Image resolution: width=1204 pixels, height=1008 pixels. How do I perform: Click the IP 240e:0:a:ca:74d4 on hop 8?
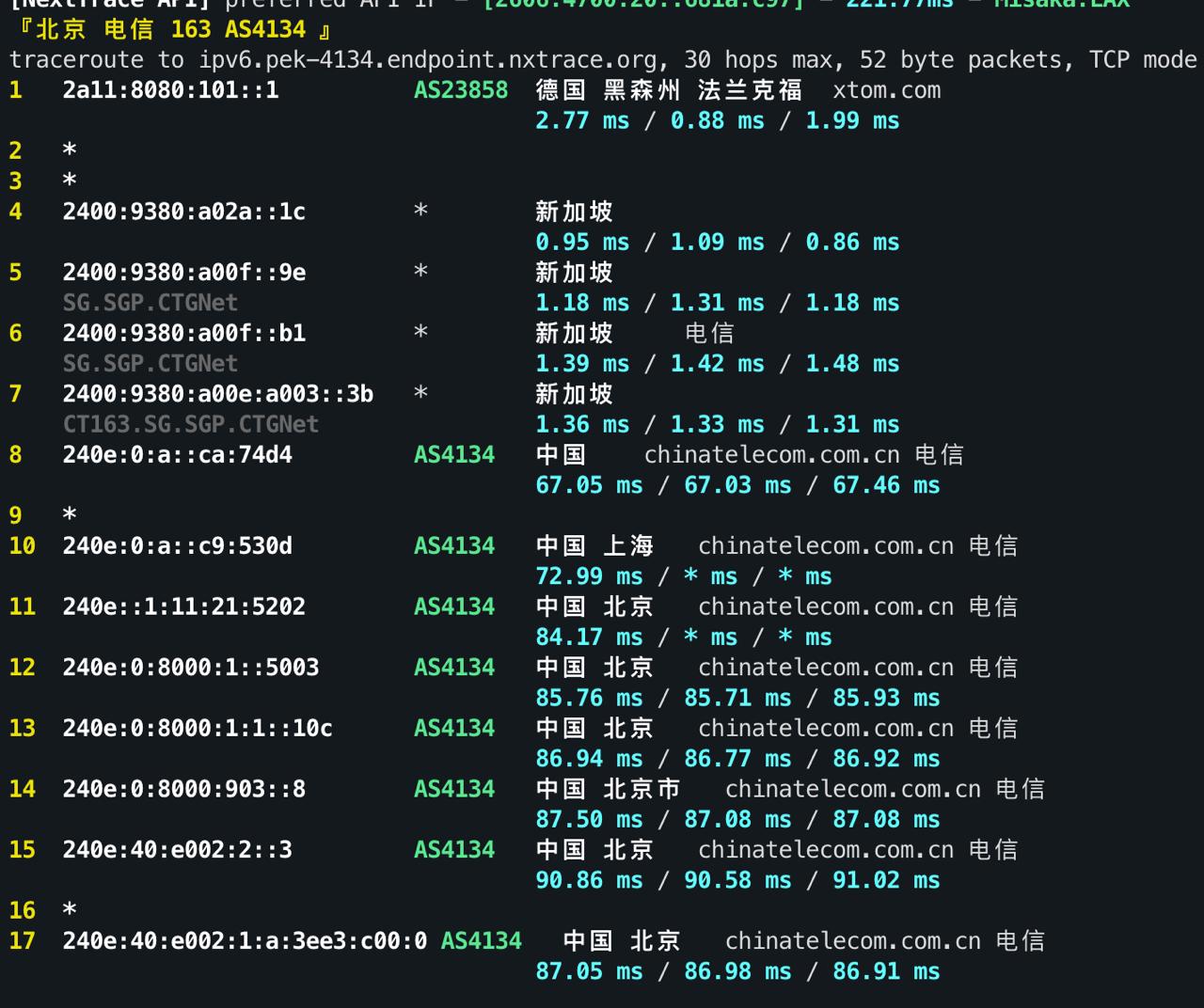pos(177,455)
